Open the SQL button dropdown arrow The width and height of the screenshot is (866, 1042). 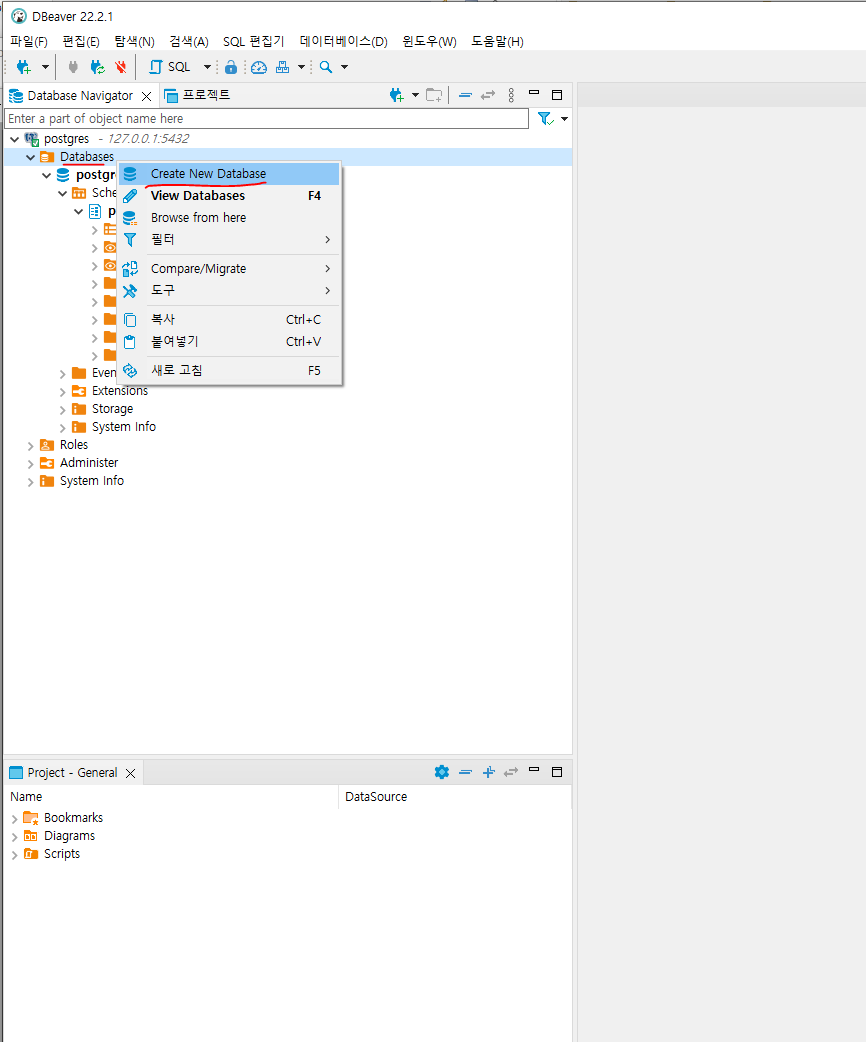[207, 67]
